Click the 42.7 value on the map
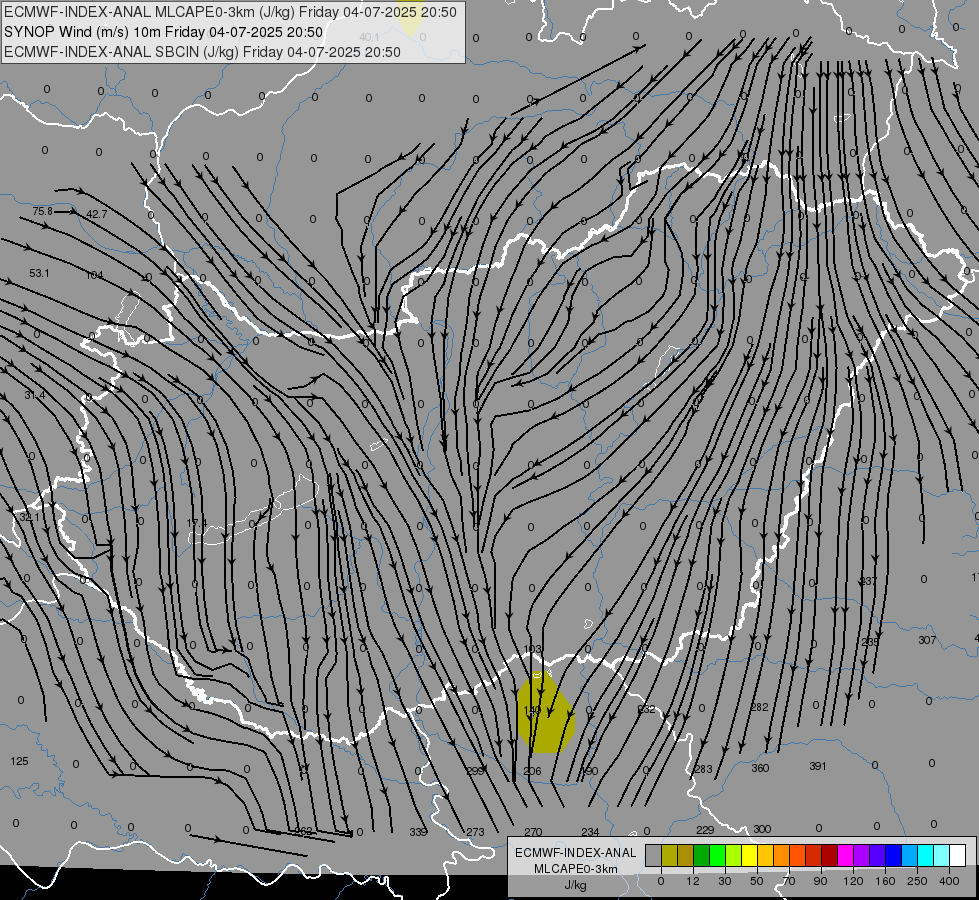 click(96, 214)
